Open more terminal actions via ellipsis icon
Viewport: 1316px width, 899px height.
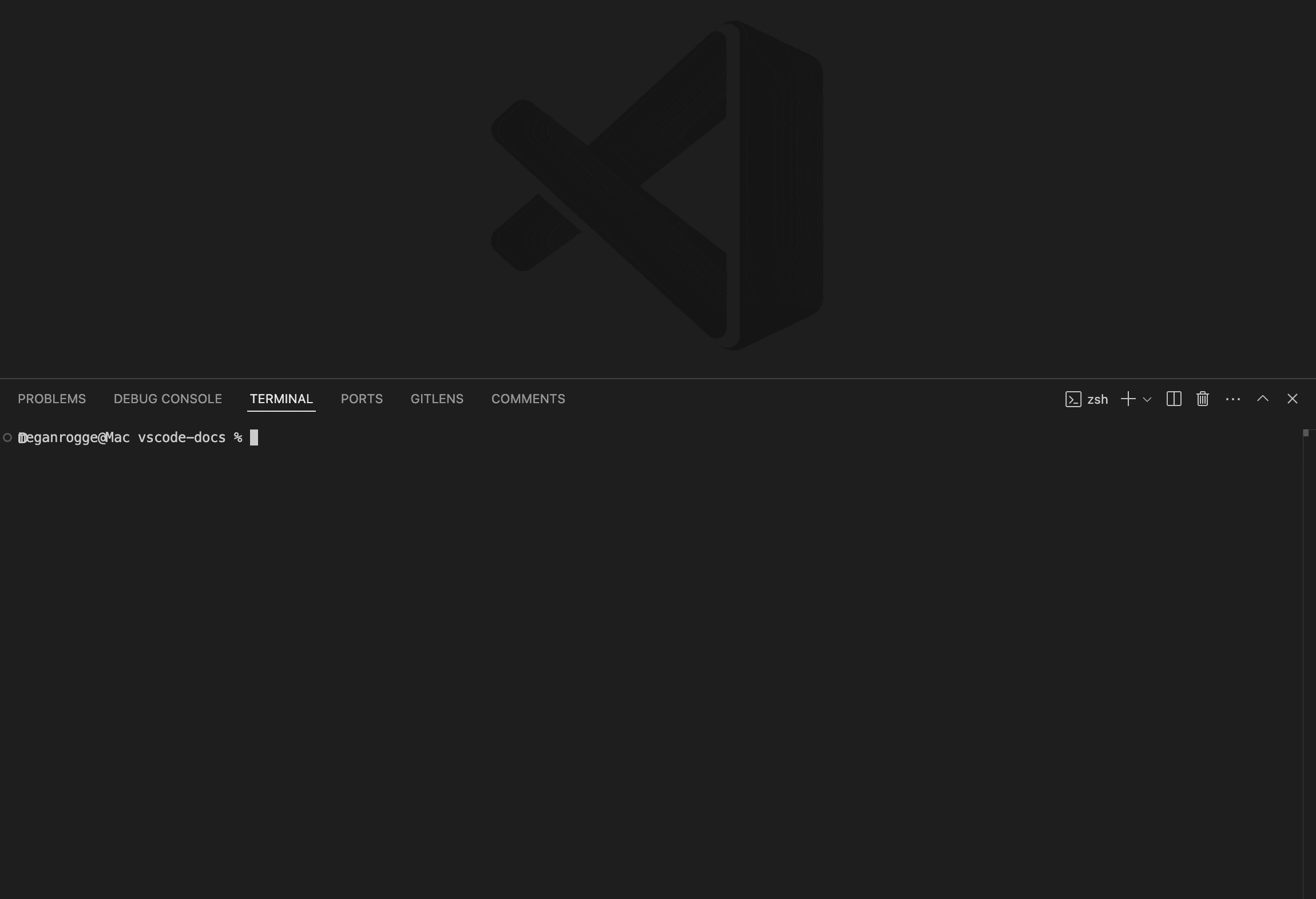(x=1233, y=399)
